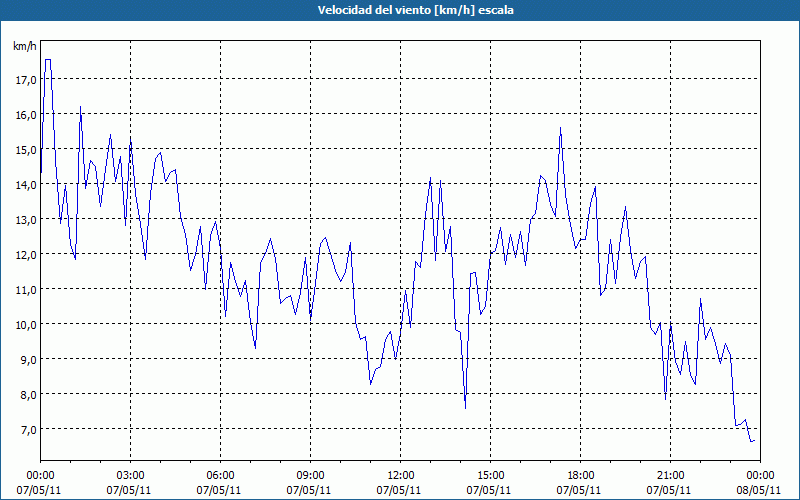Click the '00:00' label above date 08/05/11
Screen dimensions: 800x500
760,476
